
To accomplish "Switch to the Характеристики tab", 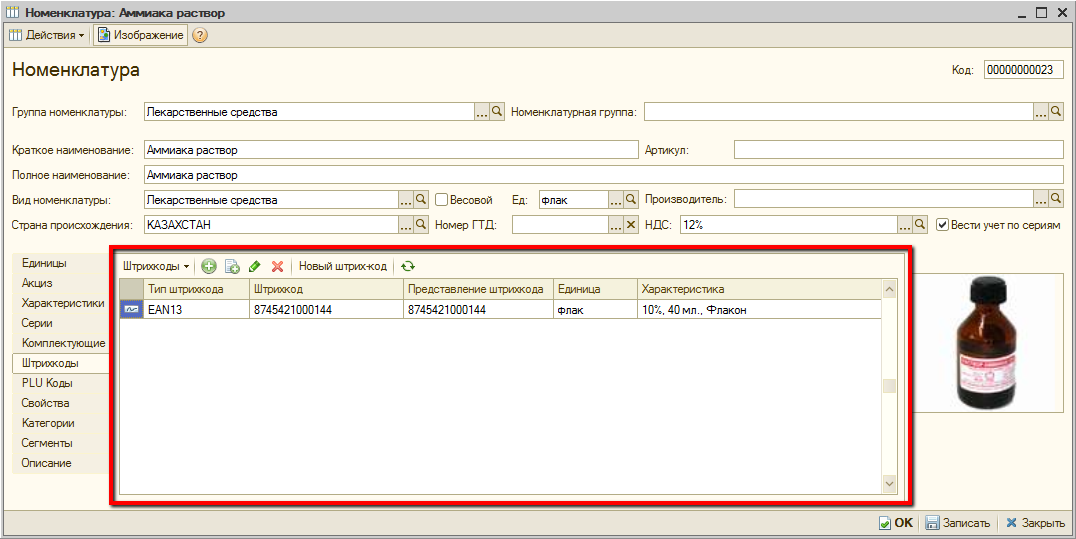I will coord(62,303).
